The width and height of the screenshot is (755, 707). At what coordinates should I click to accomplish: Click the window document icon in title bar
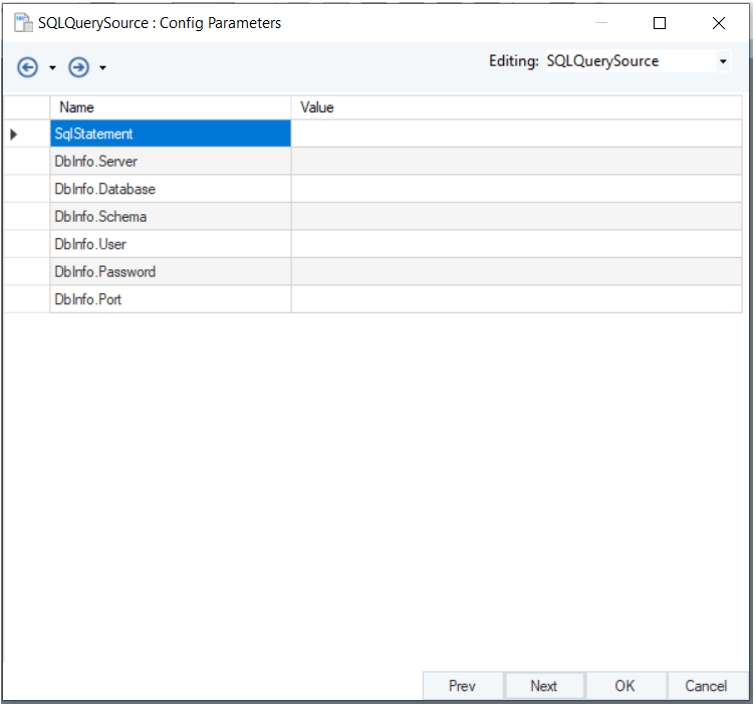[x=23, y=23]
